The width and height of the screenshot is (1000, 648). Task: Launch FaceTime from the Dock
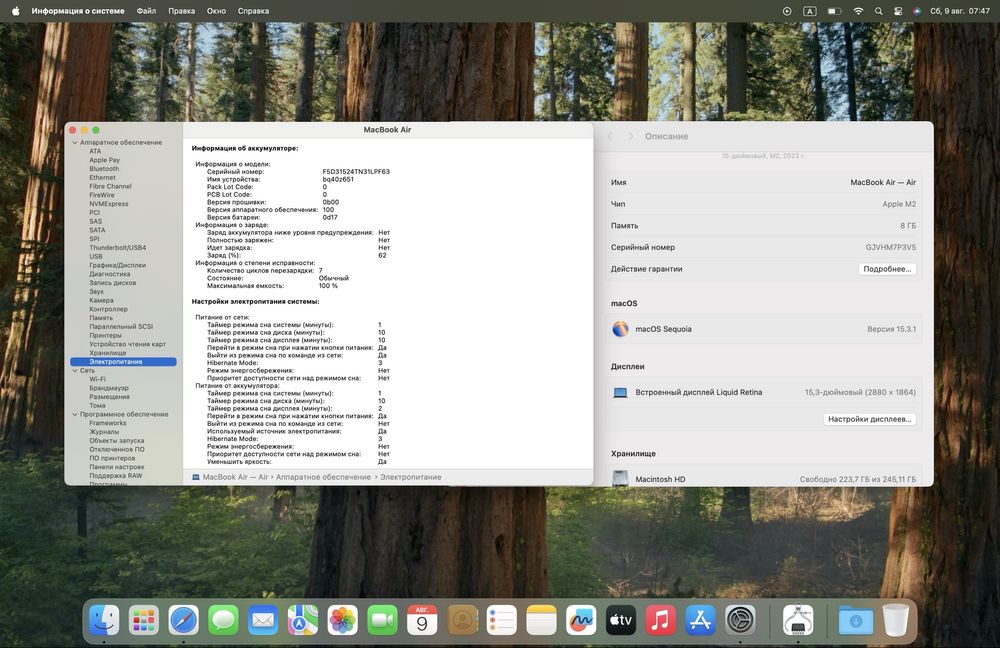382,620
